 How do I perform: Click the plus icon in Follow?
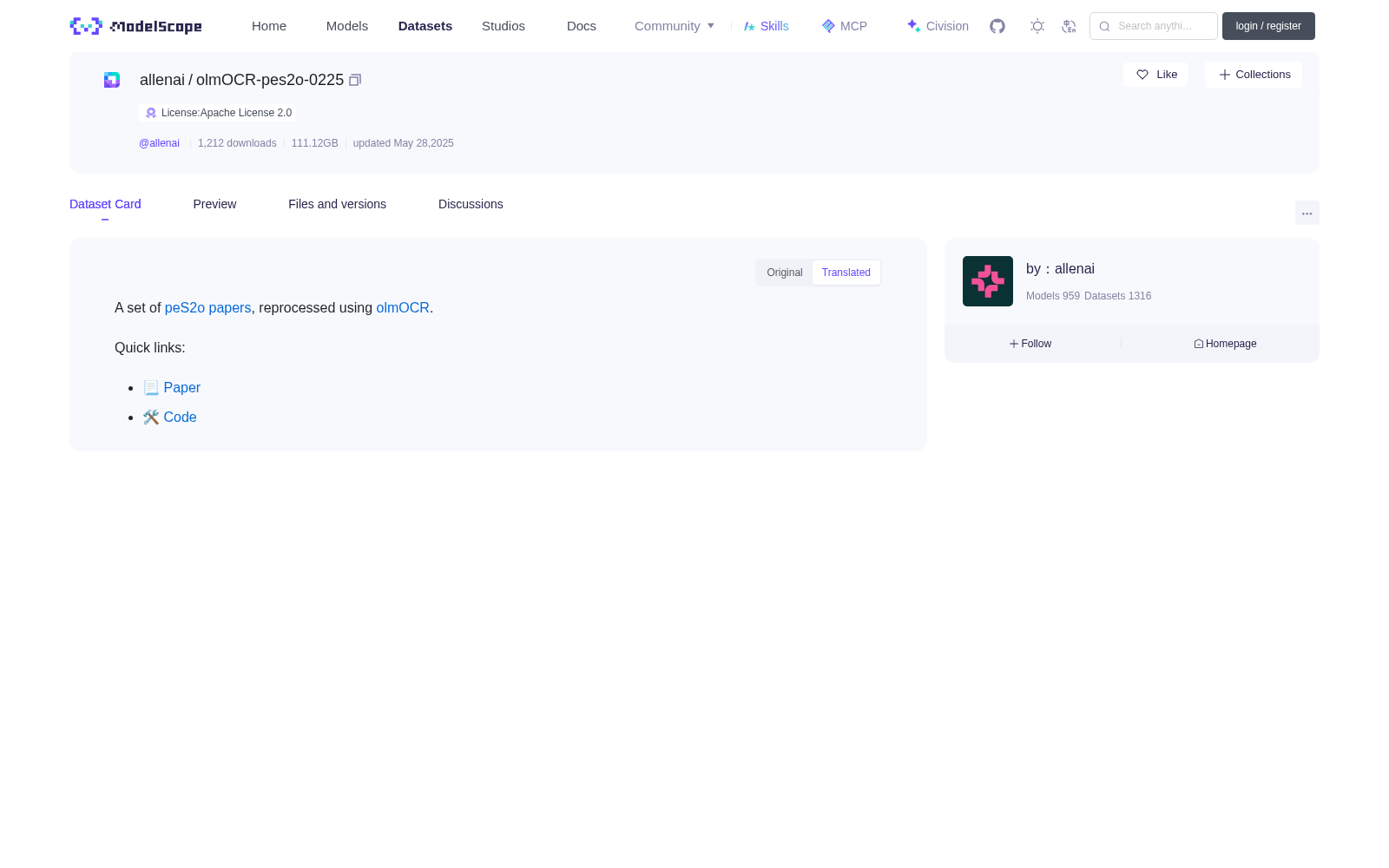tap(1013, 344)
